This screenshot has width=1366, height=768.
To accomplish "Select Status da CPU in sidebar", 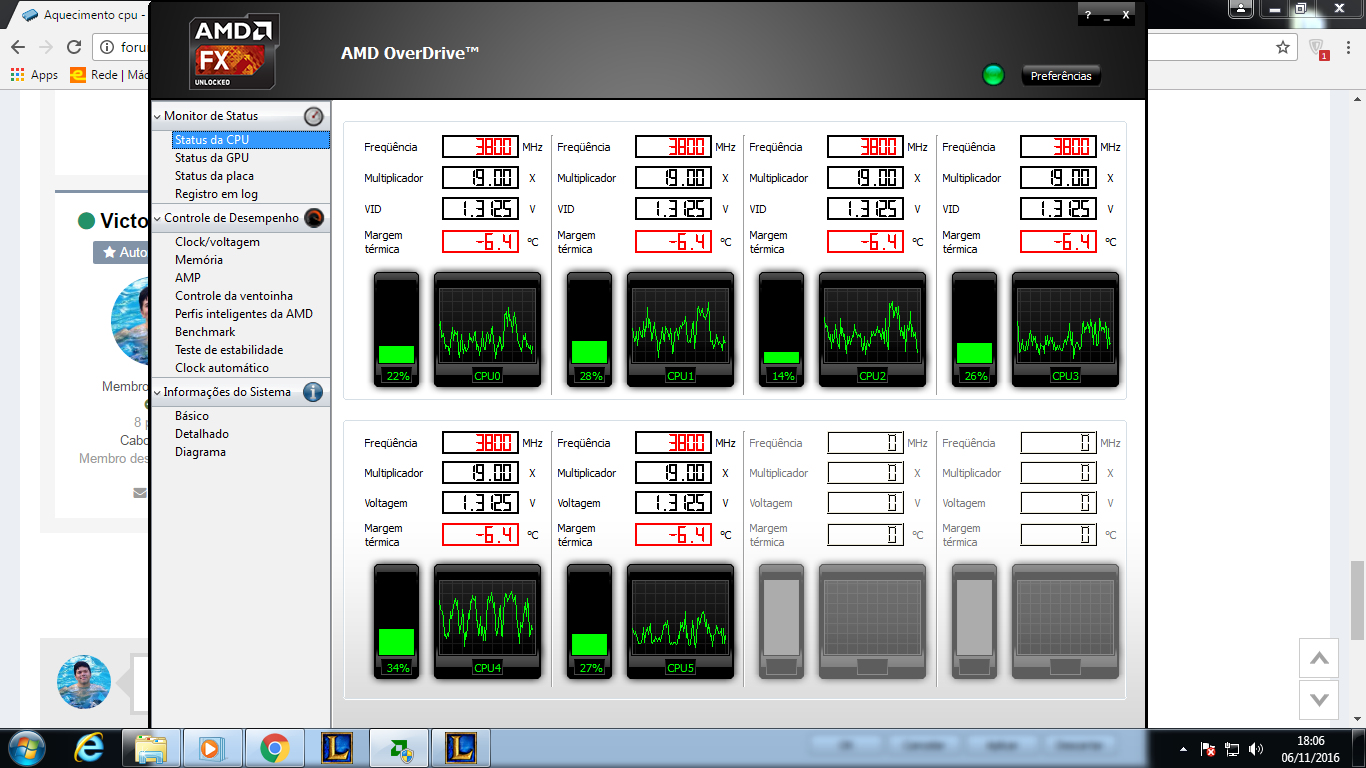I will [250, 140].
